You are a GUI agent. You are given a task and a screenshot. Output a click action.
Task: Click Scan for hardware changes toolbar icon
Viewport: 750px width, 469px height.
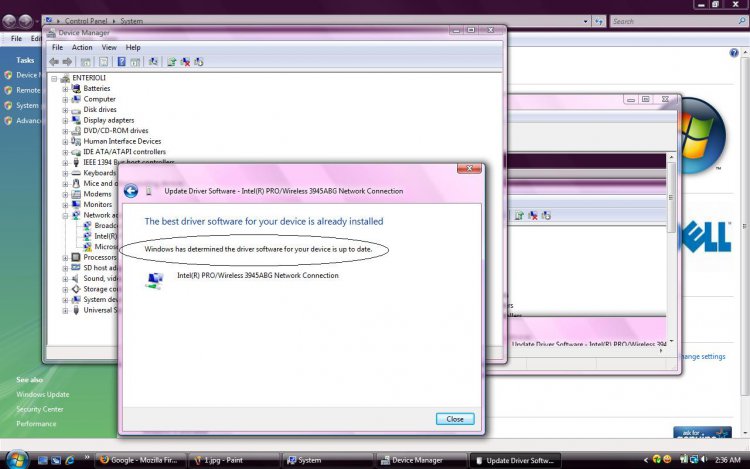tap(153, 62)
